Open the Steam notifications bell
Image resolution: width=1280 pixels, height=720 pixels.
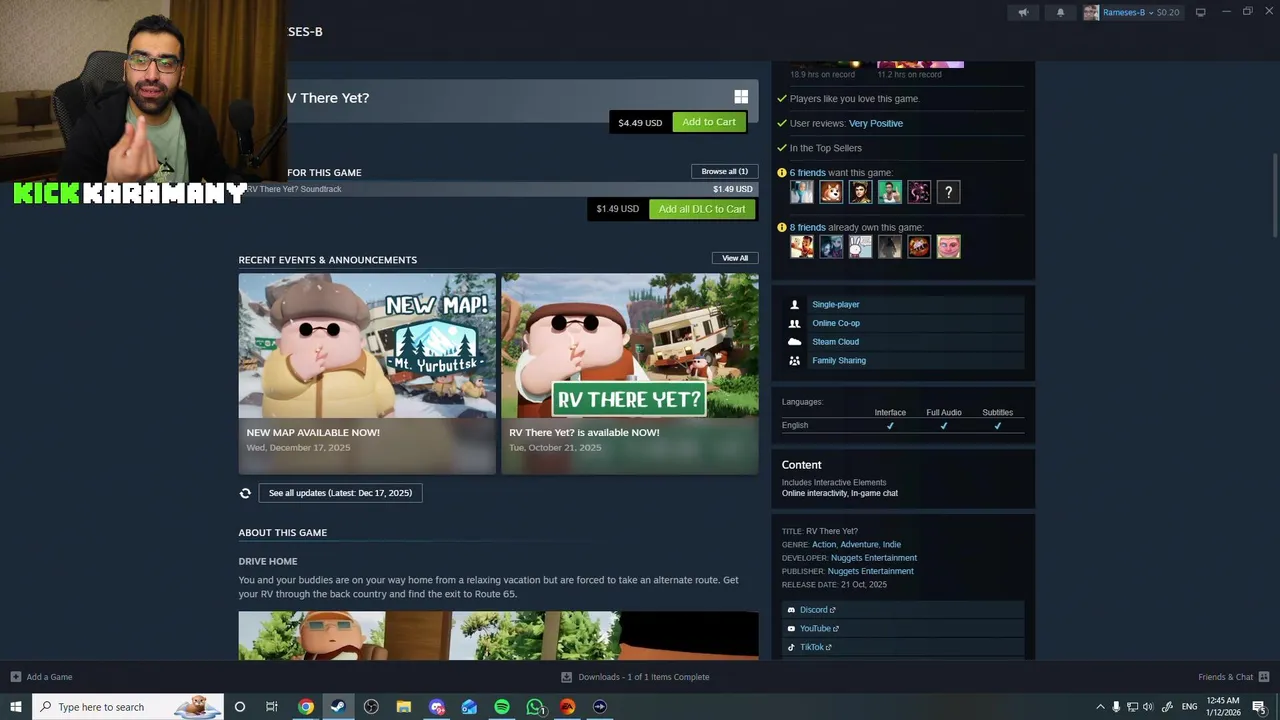pos(1061,12)
